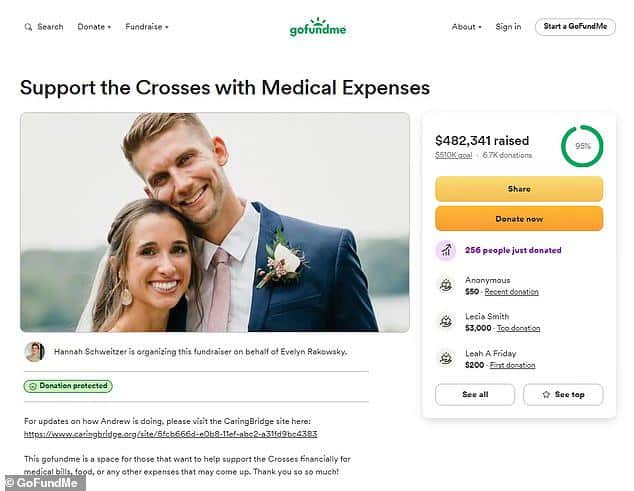Viewport: 634px width, 491px height.
Task: Expand the Fundraise dropdown menu
Action: pos(146,27)
